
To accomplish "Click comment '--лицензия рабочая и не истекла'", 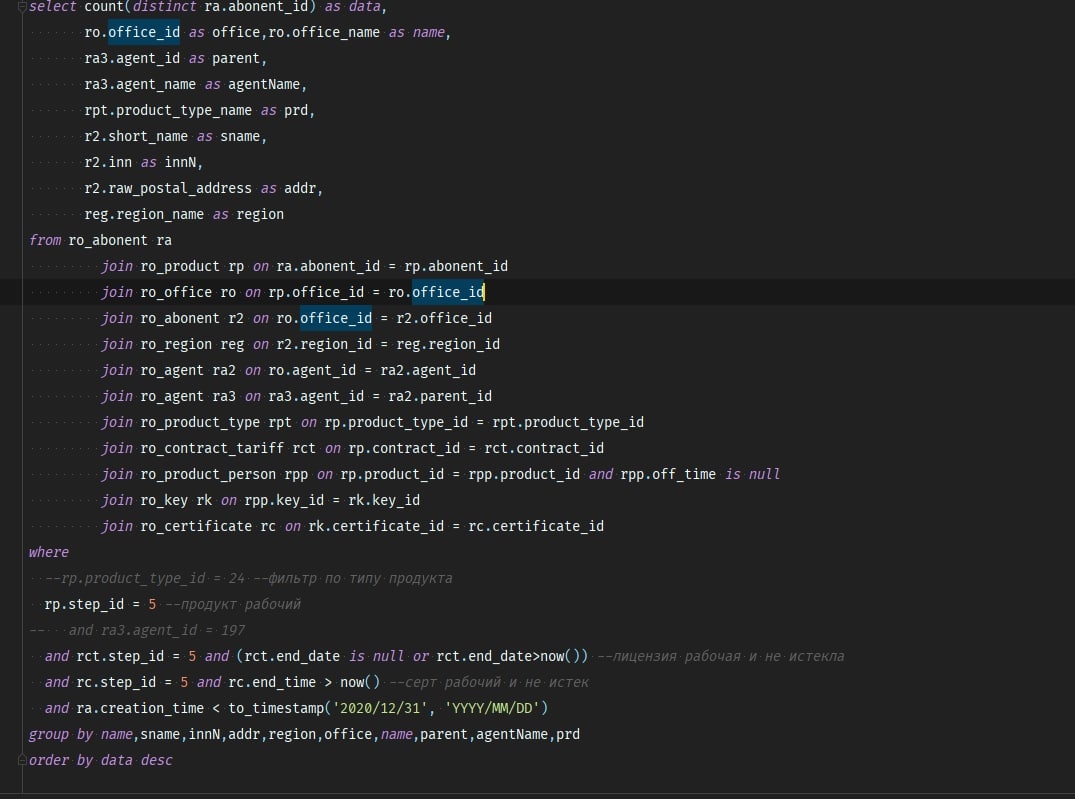I will coord(721,656).
